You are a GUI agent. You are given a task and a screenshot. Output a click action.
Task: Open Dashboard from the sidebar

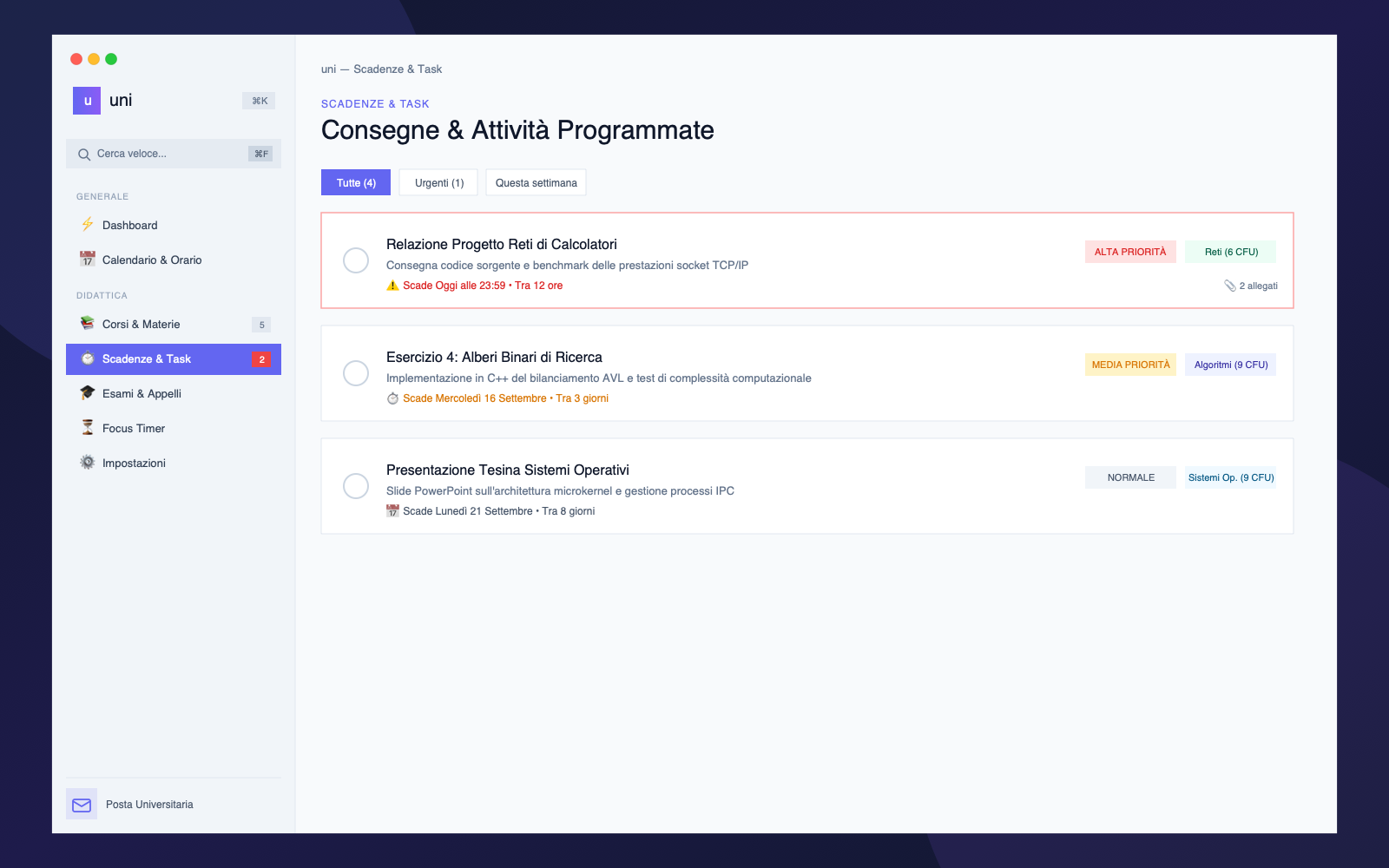(174, 226)
